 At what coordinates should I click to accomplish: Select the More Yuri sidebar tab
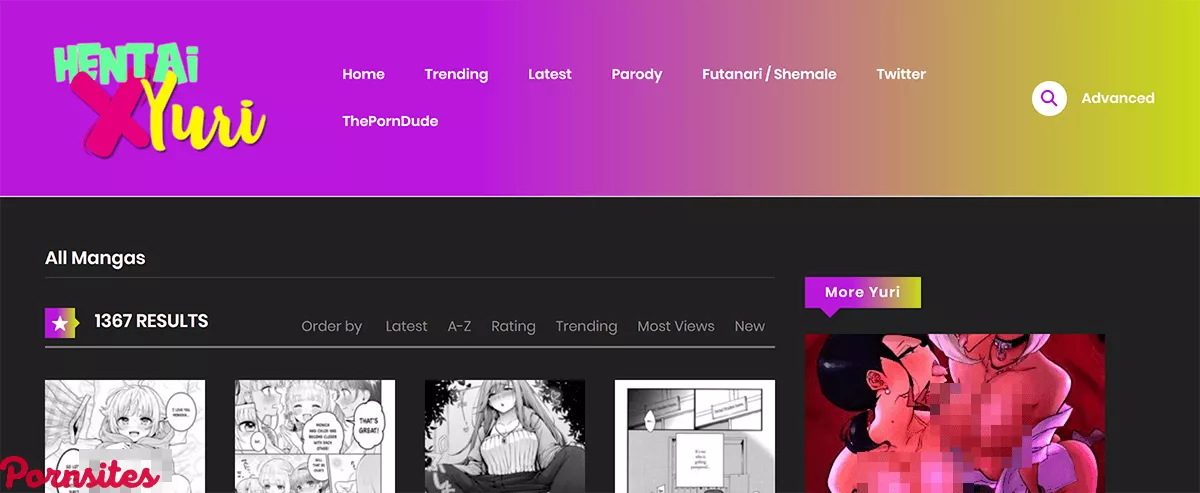coord(862,292)
